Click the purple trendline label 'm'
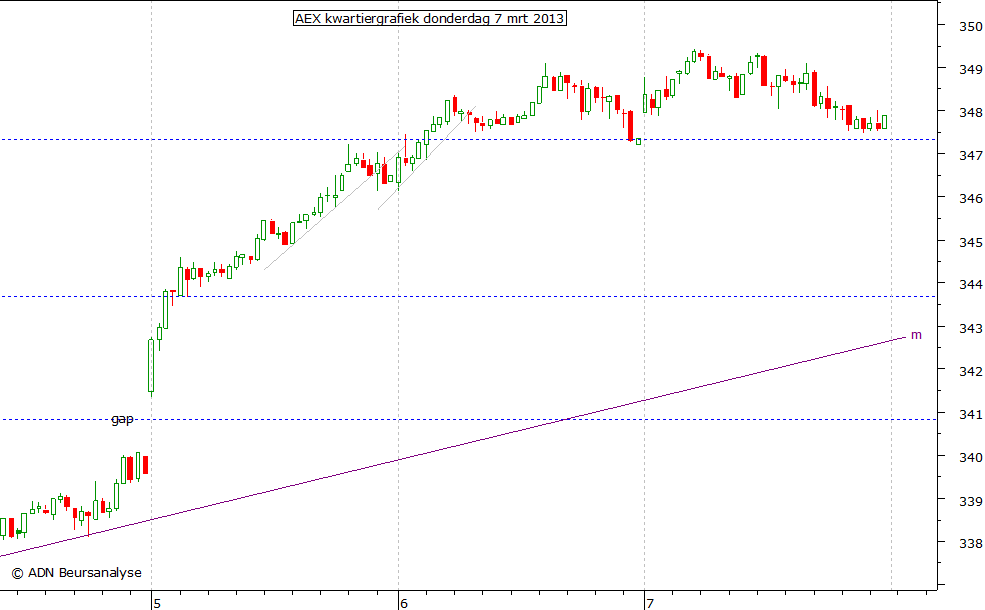 tap(916, 335)
